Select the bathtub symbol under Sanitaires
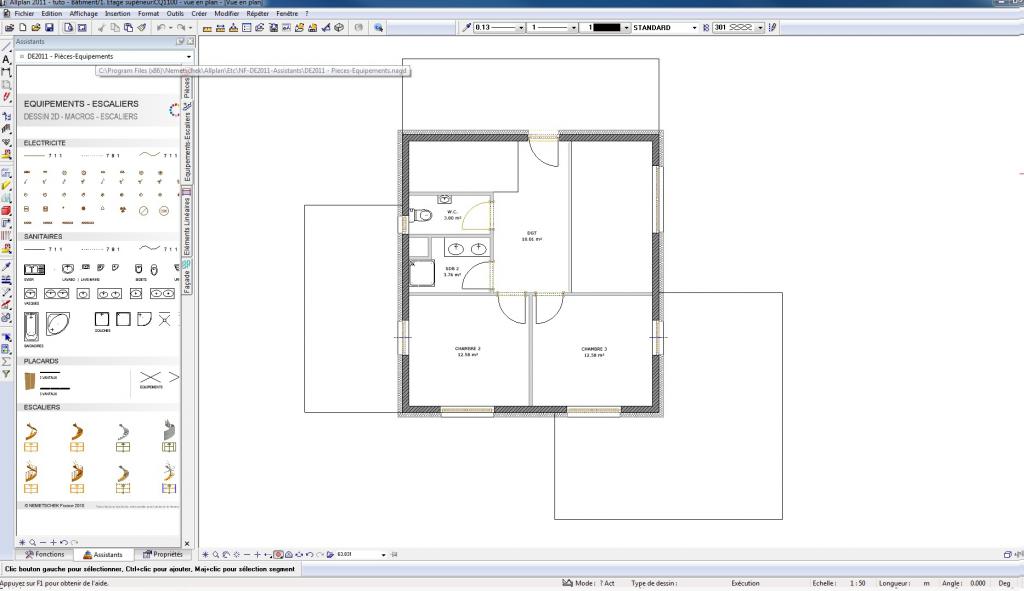This screenshot has height=591, width=1024. (x=31, y=327)
